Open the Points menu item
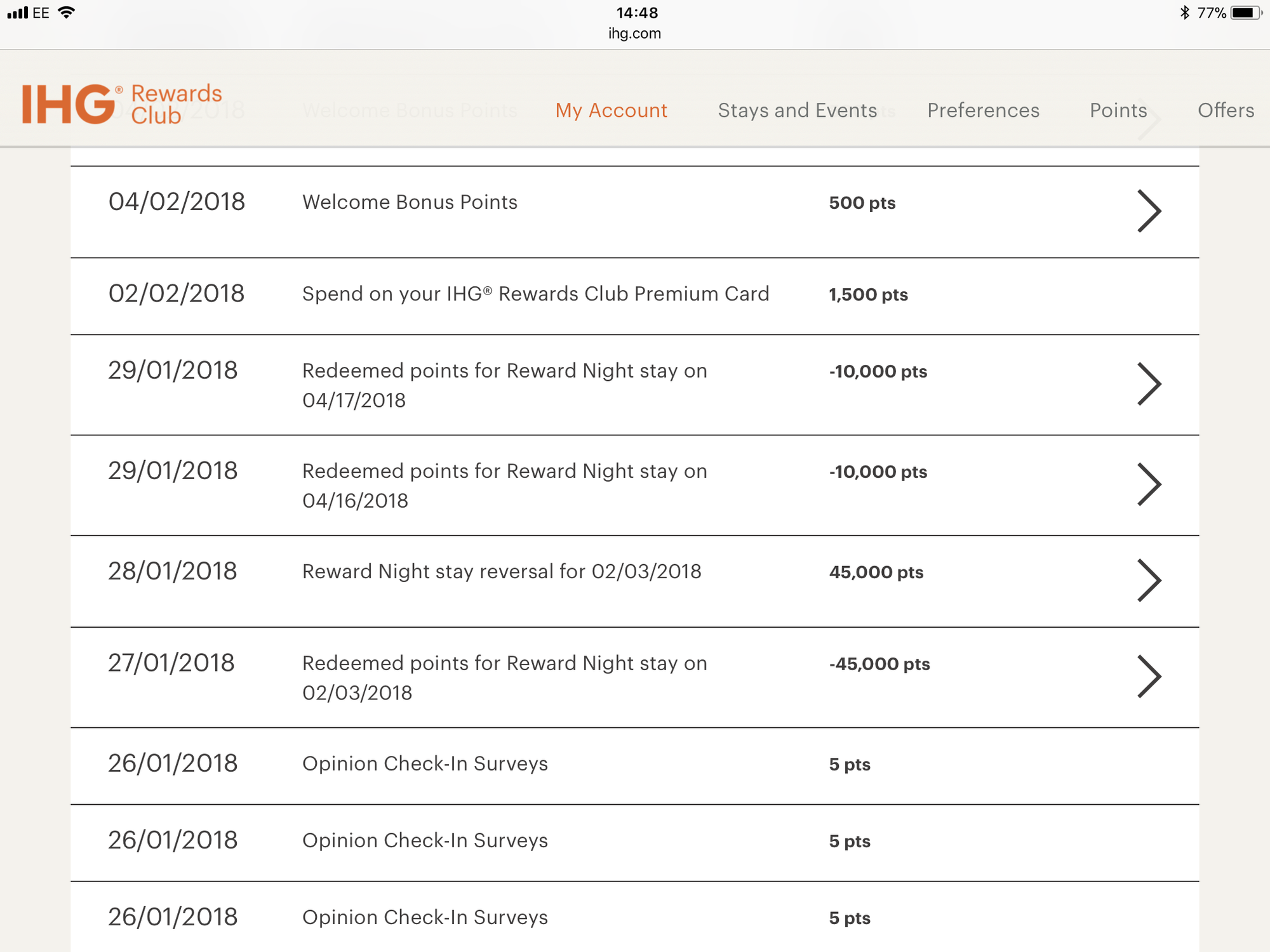Image resolution: width=1270 pixels, height=952 pixels. click(x=1118, y=110)
